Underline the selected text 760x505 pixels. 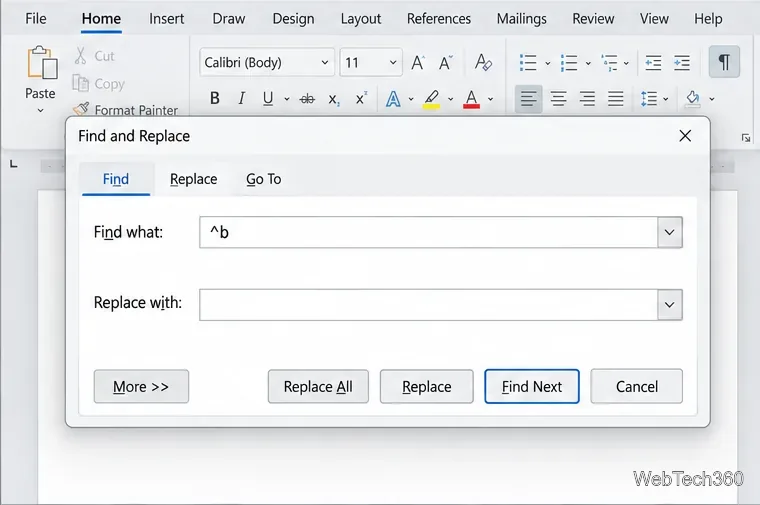point(268,98)
